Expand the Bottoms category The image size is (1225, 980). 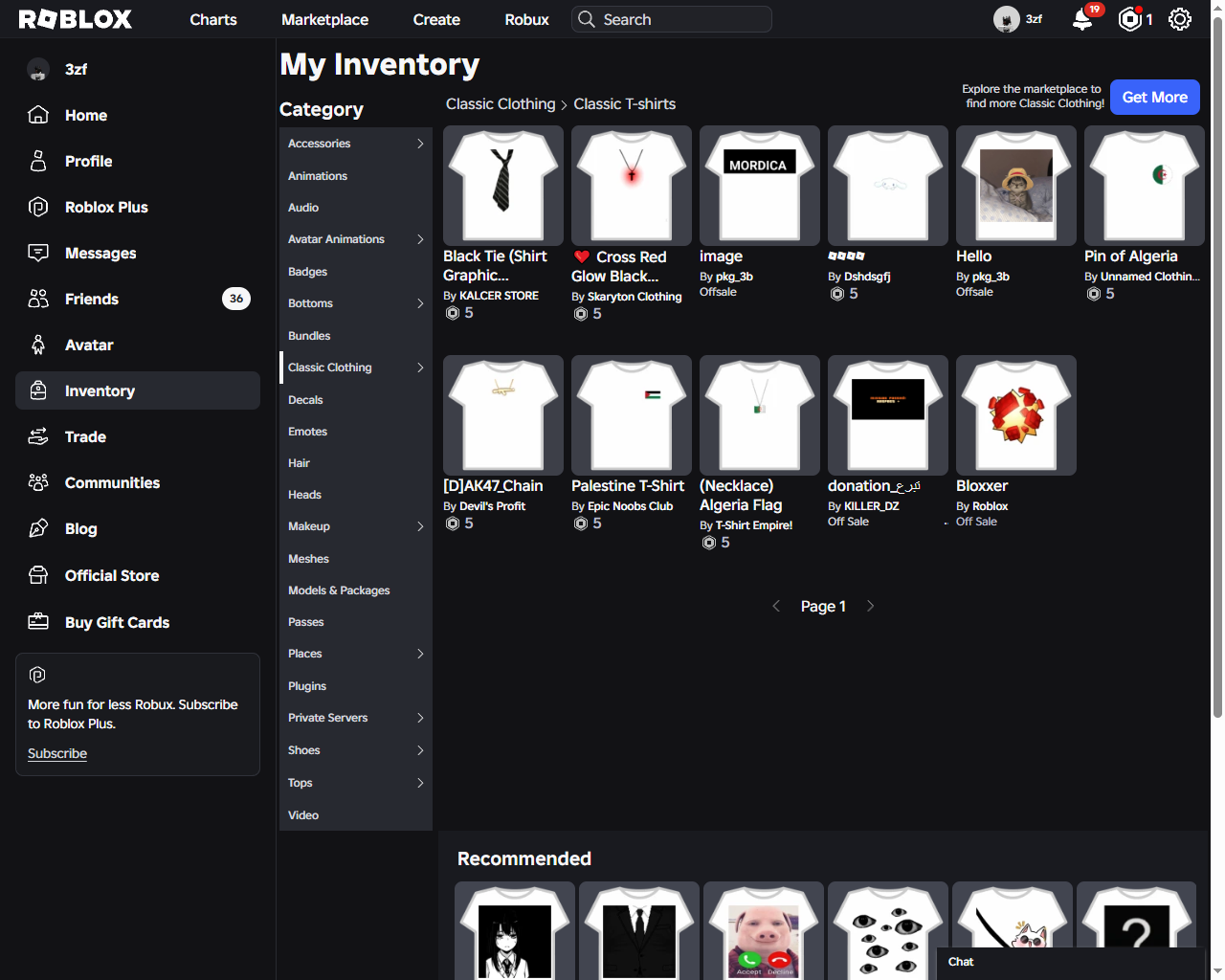420,303
